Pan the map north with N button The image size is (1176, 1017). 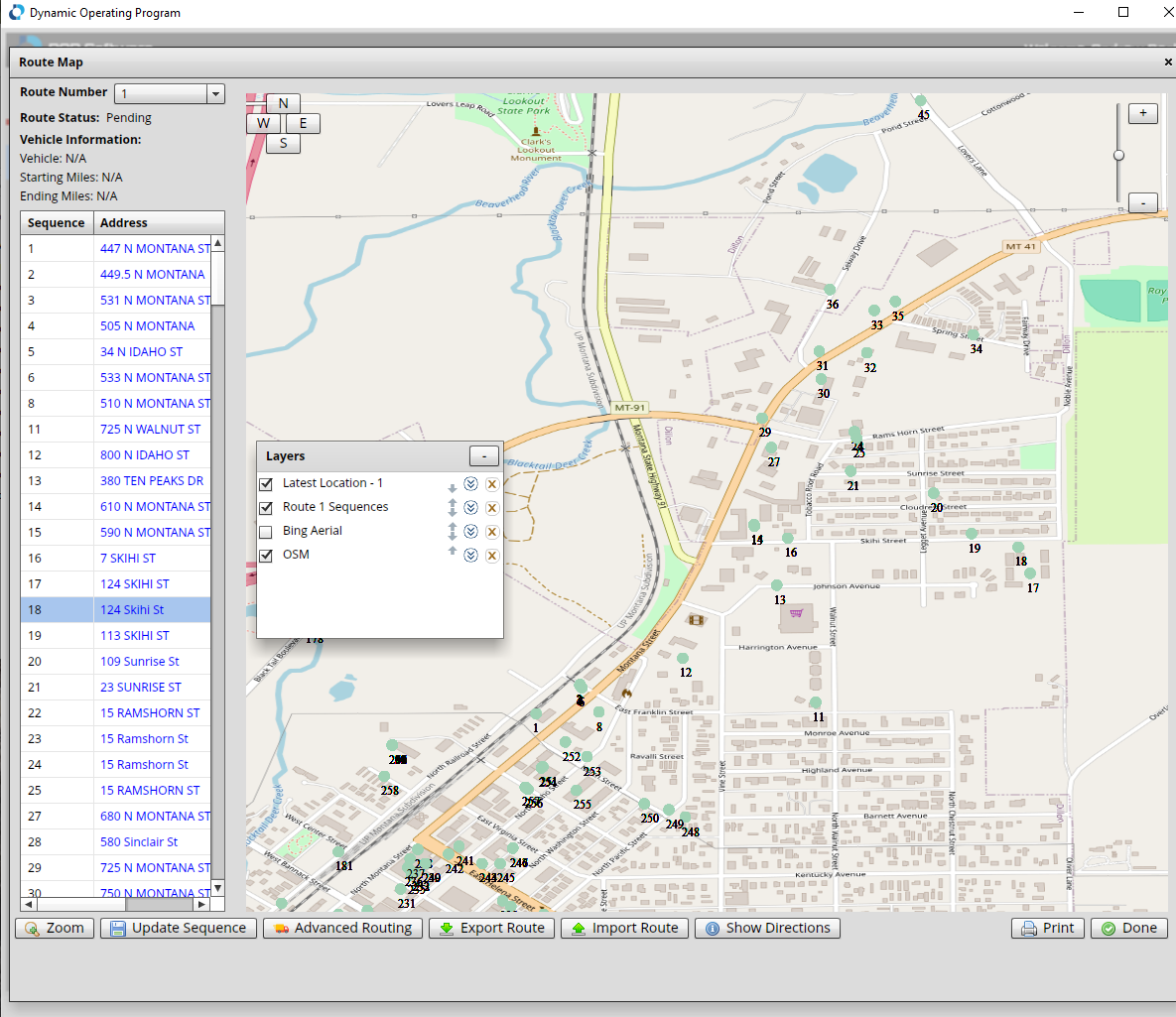[283, 104]
